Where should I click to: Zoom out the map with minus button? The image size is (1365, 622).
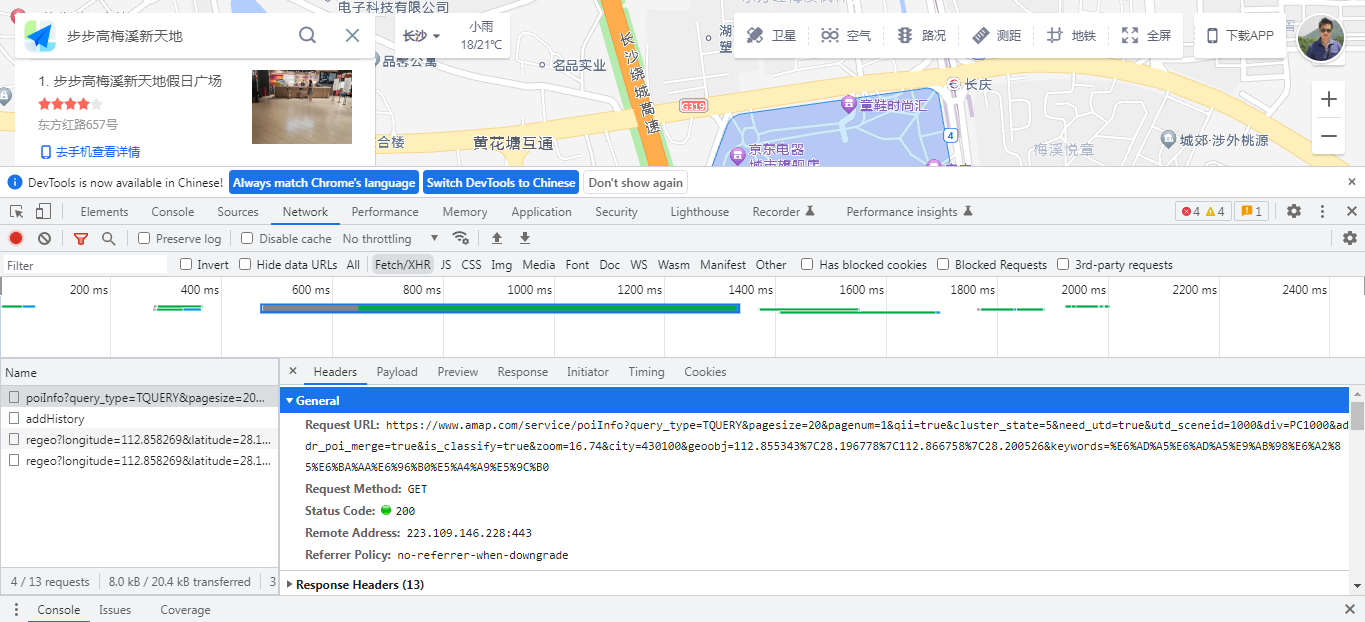click(x=1328, y=136)
